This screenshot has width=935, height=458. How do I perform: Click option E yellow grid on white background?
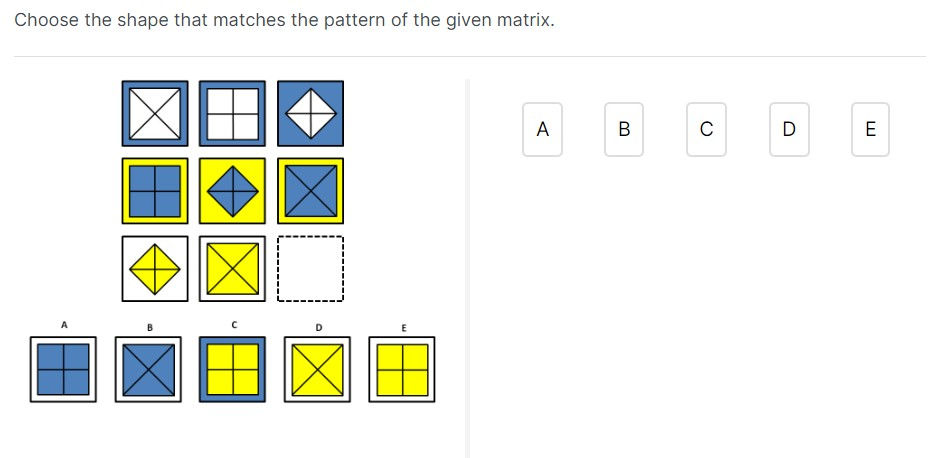pos(402,369)
